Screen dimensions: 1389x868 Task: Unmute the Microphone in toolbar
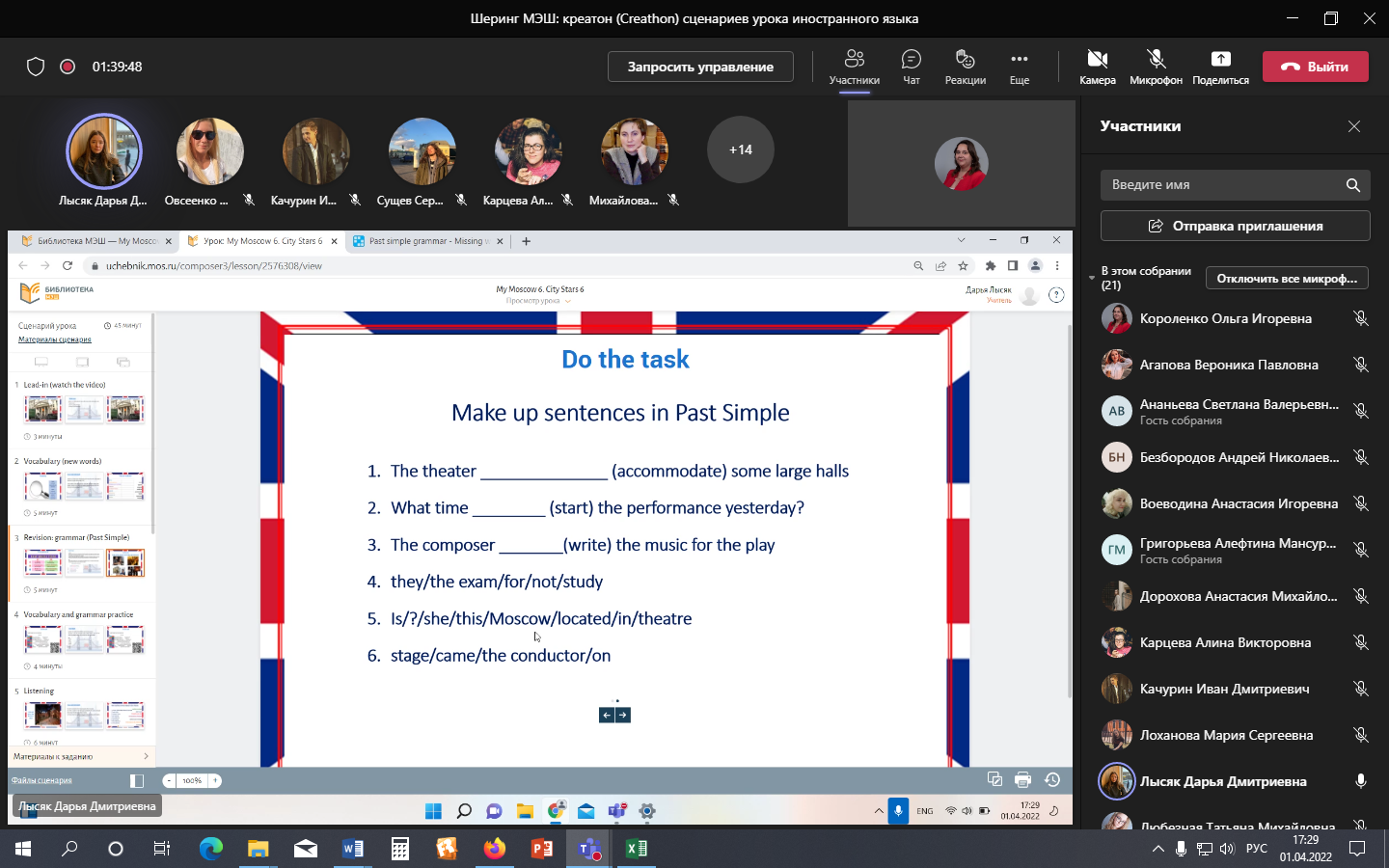(1156, 61)
